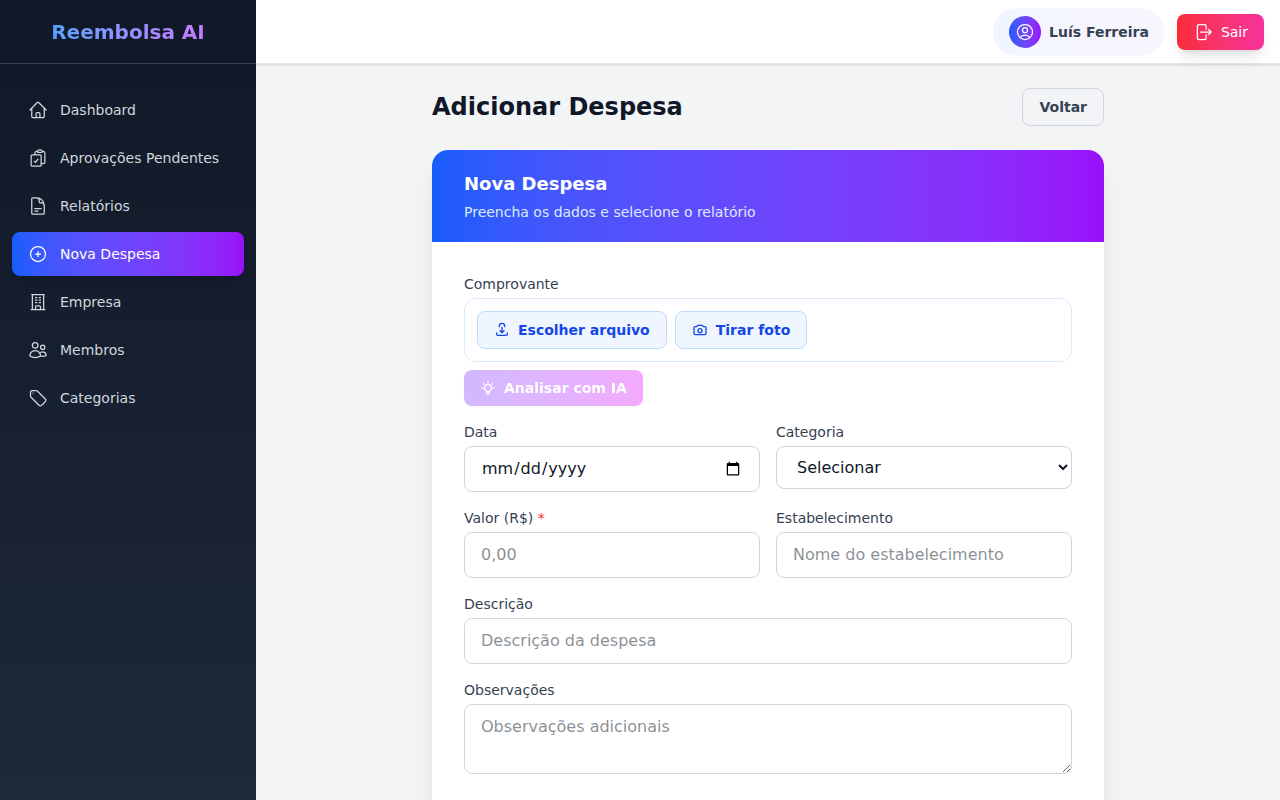Go to Membros in sidebar
The image size is (1280, 800).
(92, 350)
